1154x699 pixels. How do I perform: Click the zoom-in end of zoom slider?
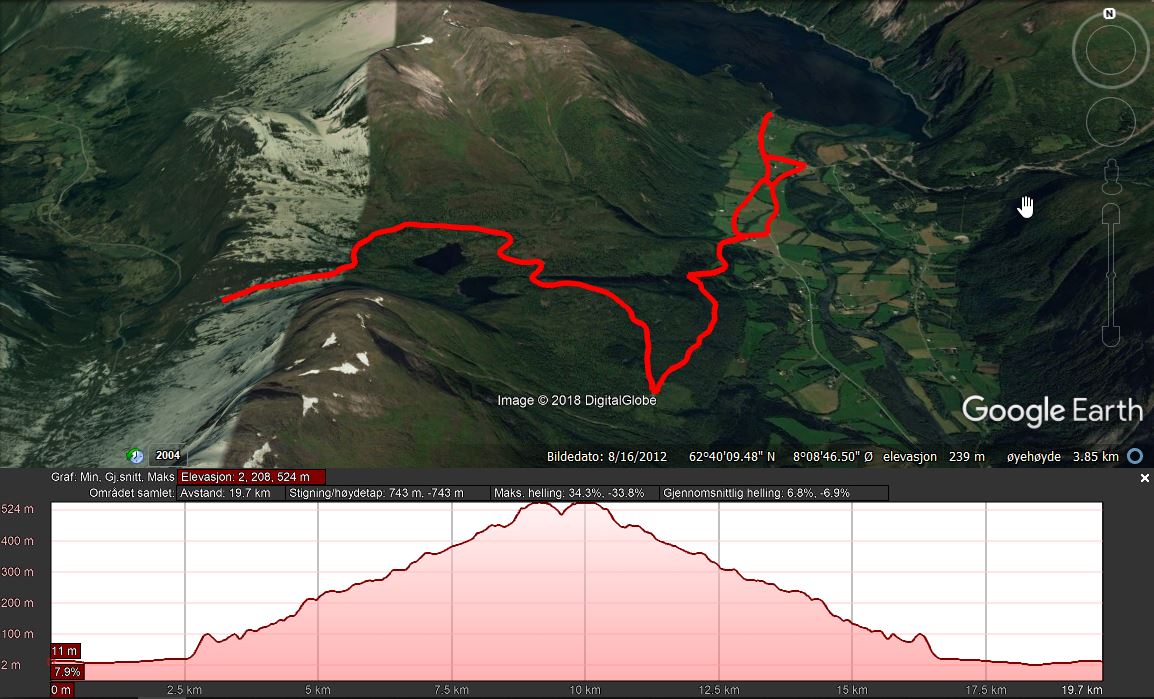pos(1111,214)
